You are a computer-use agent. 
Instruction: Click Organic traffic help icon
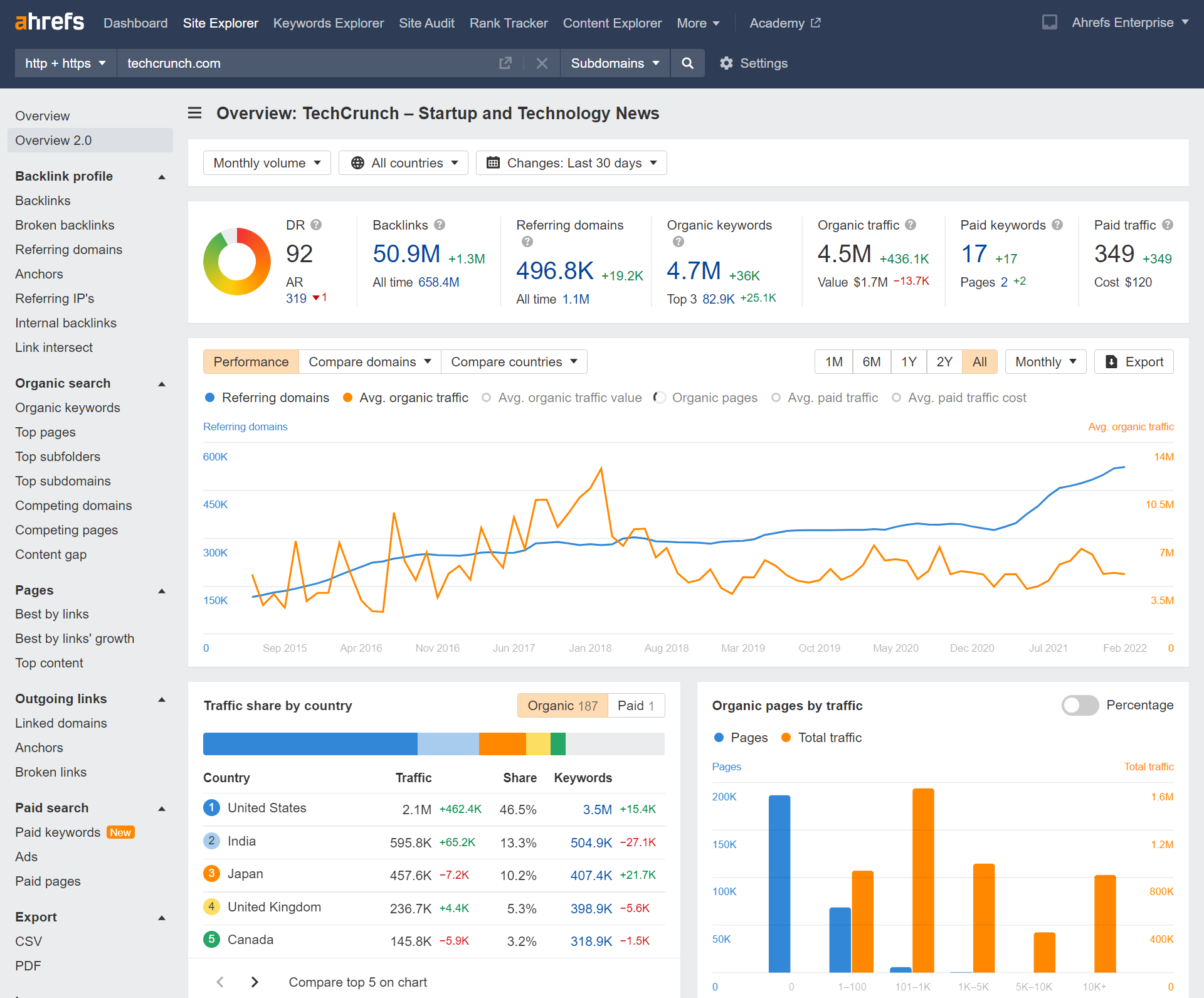point(911,225)
